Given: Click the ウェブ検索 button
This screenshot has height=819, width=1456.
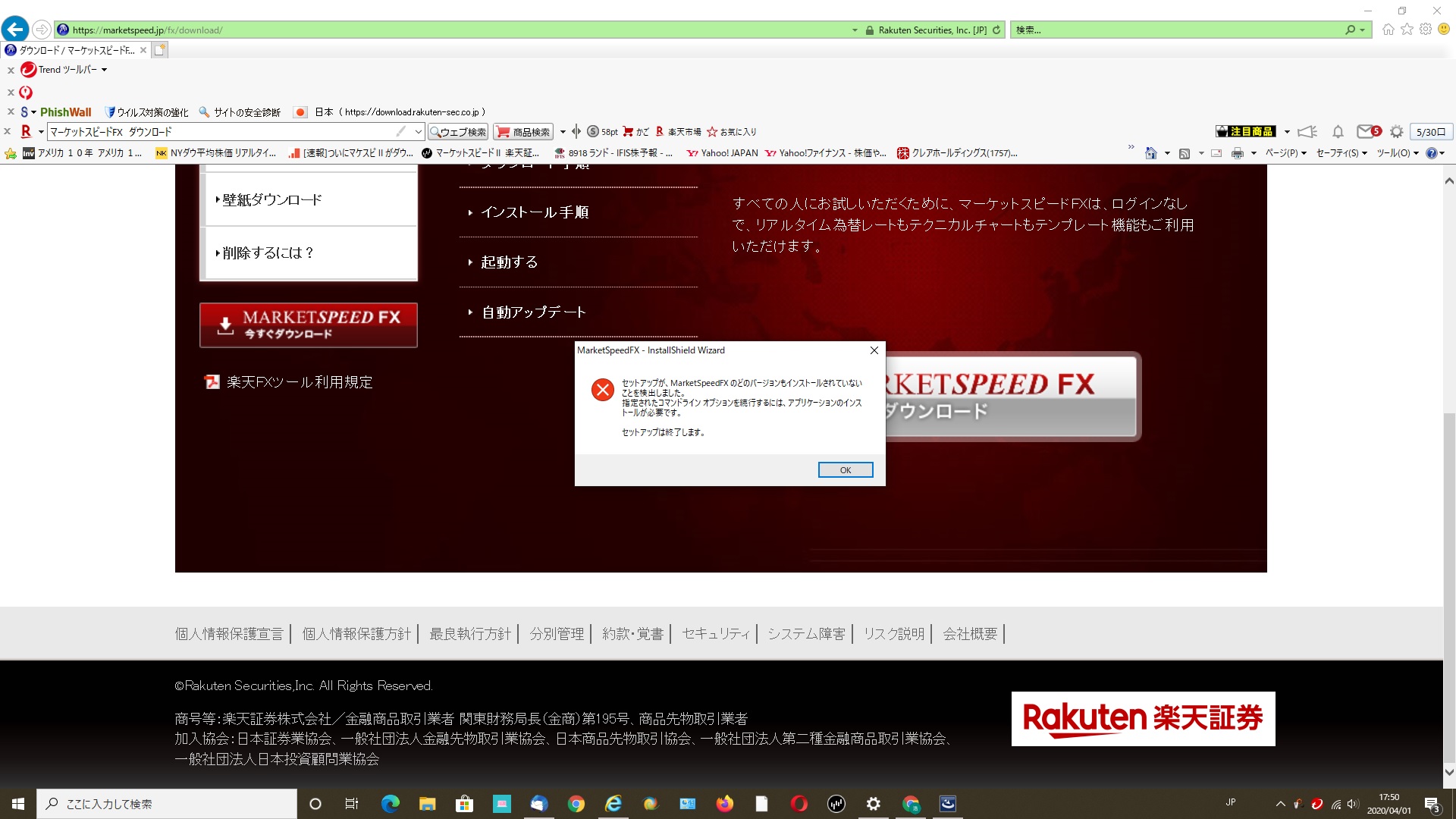Looking at the screenshot, I should pyautogui.click(x=458, y=132).
